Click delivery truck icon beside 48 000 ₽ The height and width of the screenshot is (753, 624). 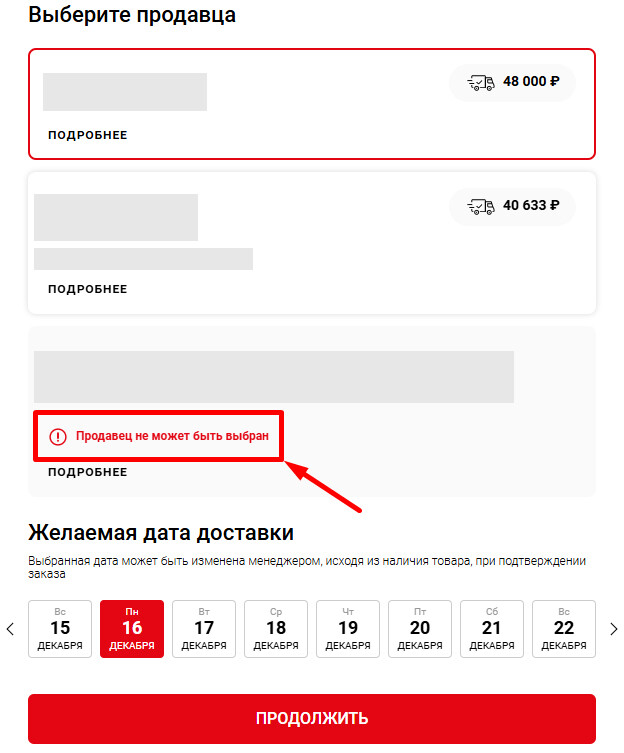pyautogui.click(x=481, y=83)
